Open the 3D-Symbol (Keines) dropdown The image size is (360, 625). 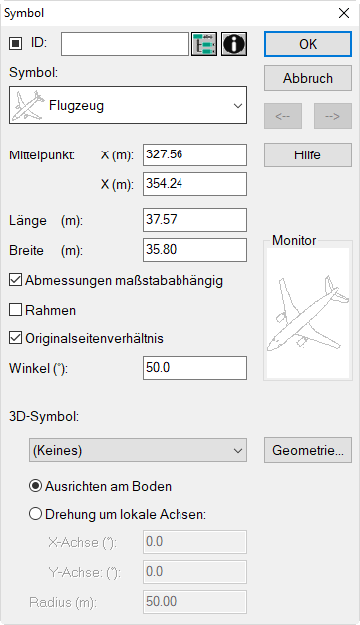tap(138, 450)
